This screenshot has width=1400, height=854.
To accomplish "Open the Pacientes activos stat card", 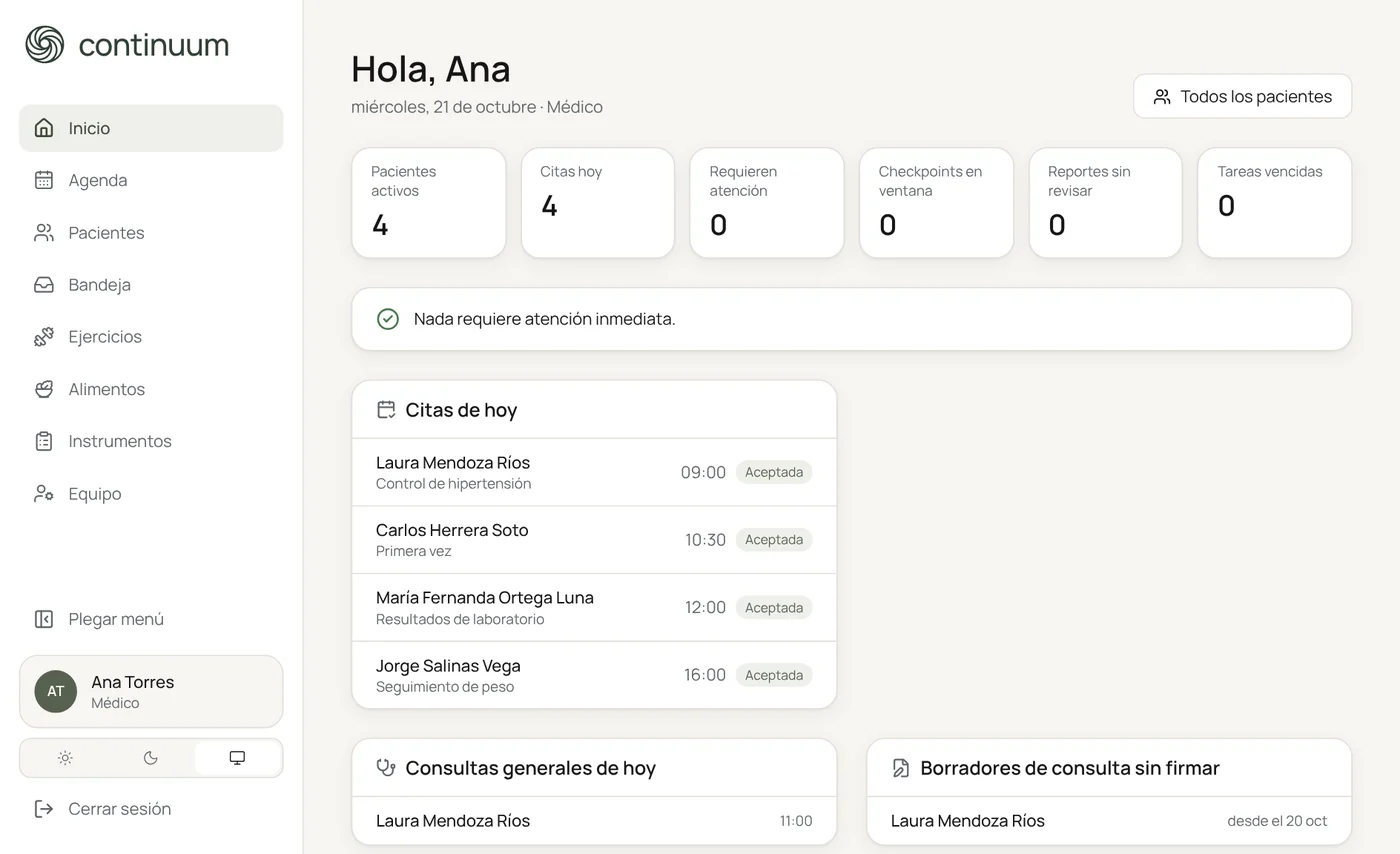I will coord(428,203).
